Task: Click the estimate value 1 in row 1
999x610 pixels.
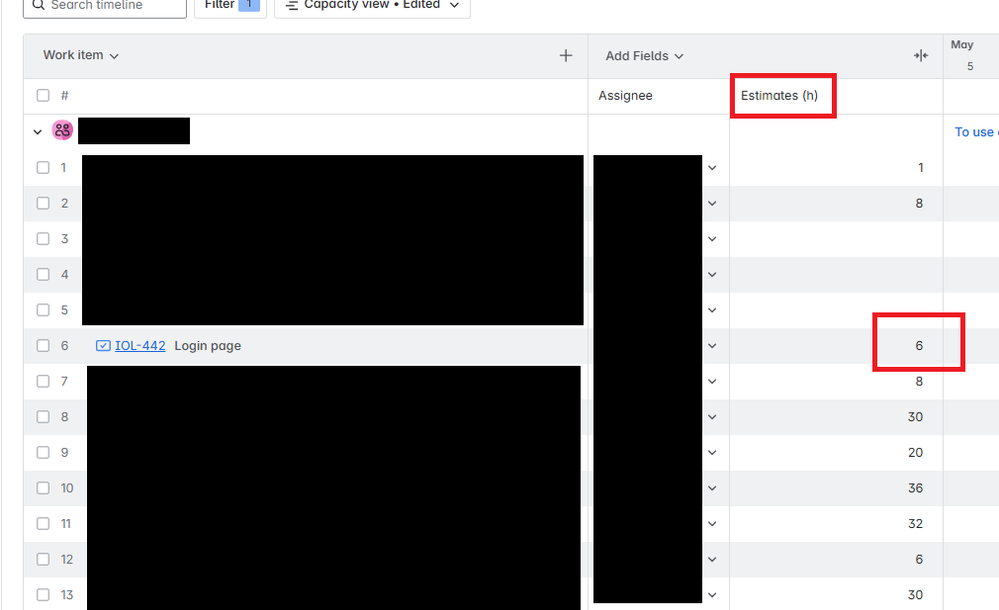Action: [921, 168]
